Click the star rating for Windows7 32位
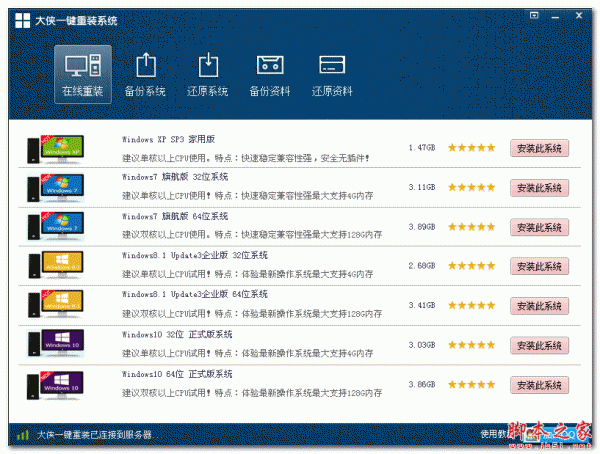The width and height of the screenshot is (600, 454). click(x=471, y=187)
